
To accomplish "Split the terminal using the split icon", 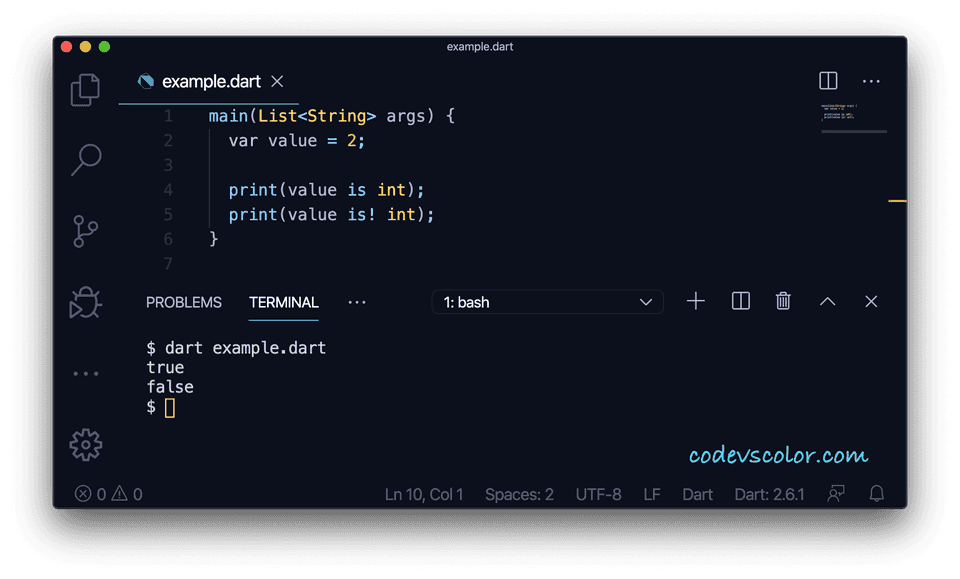I will point(740,301).
